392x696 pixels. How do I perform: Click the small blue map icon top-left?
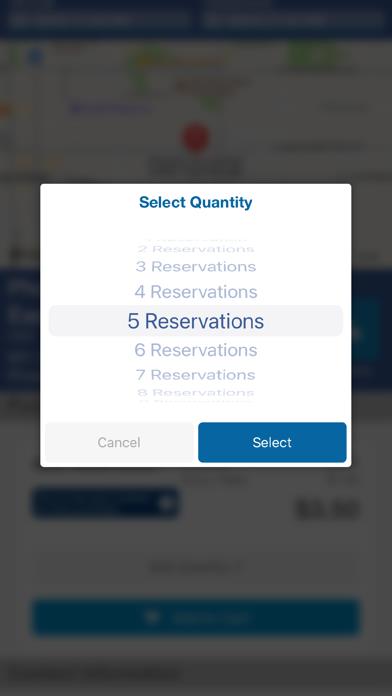pos(36,57)
